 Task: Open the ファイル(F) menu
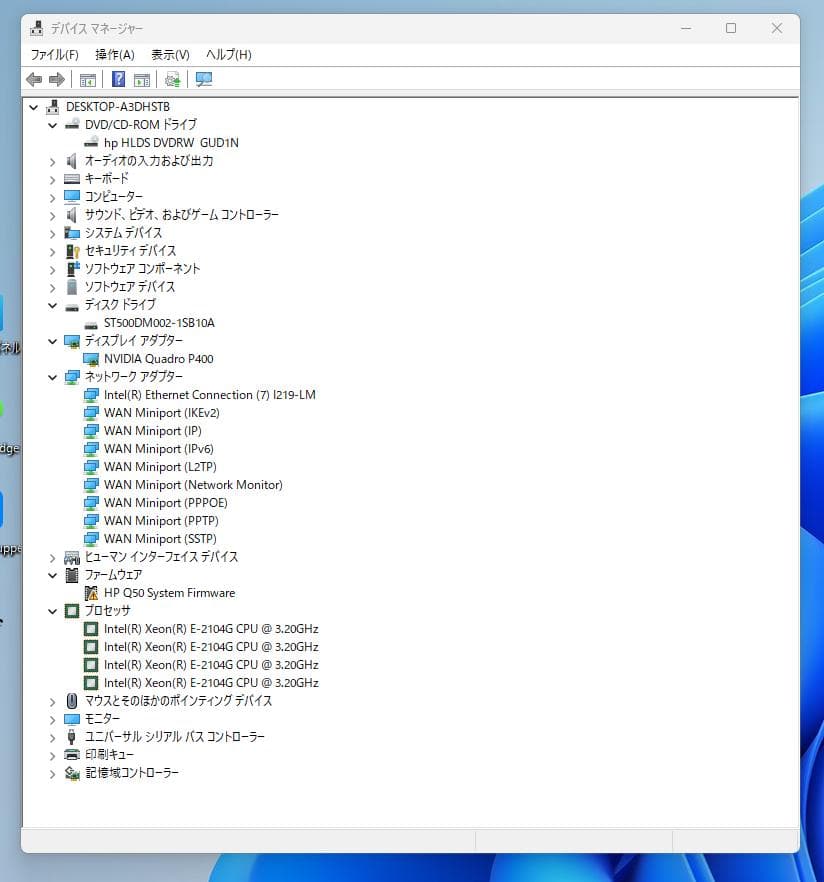click(55, 55)
